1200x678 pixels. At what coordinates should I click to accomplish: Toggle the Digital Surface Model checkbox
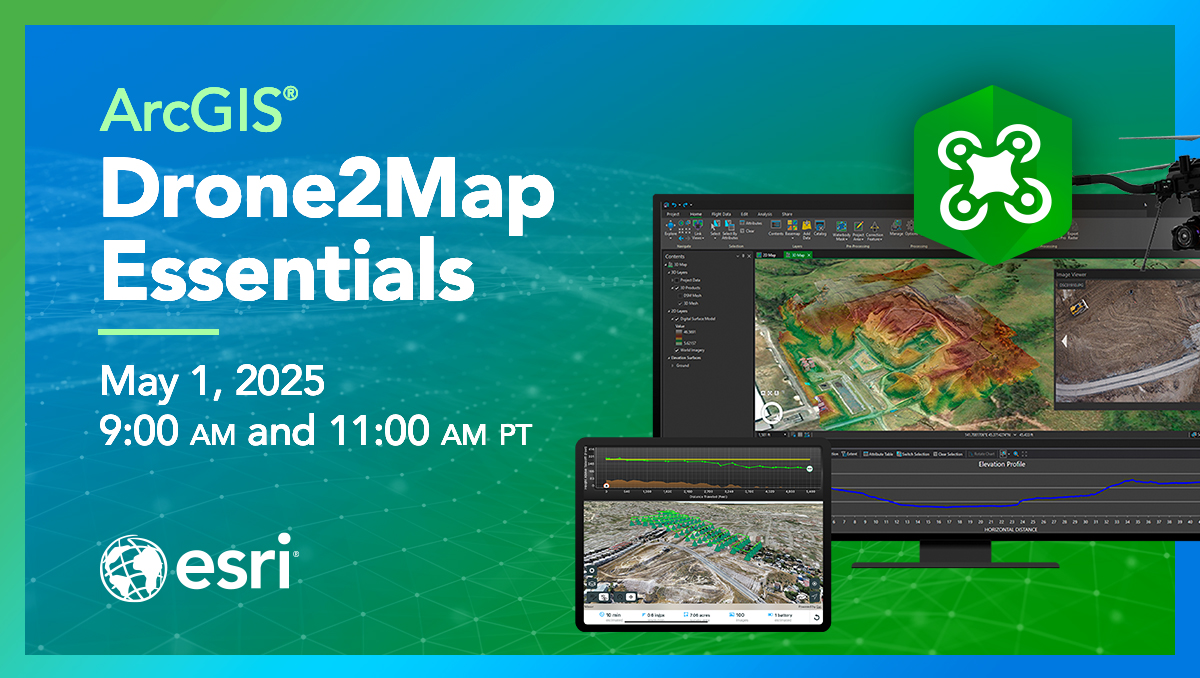[677, 319]
